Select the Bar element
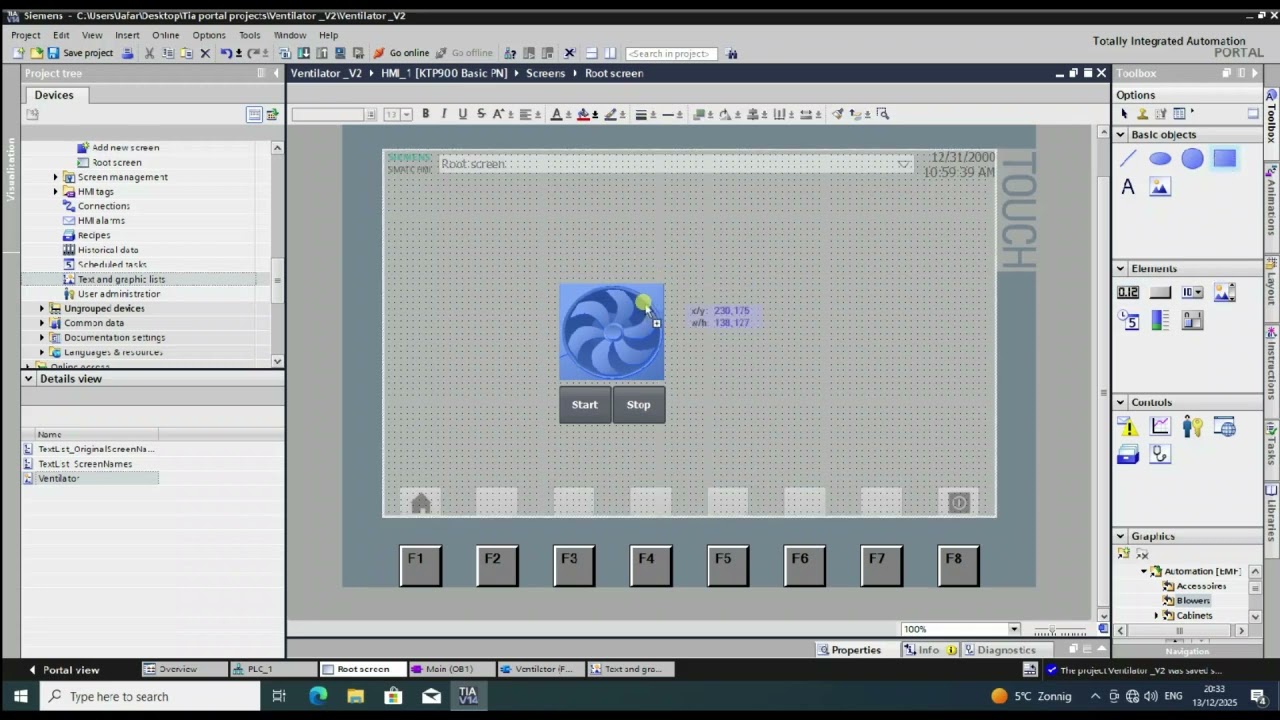Image resolution: width=1280 pixels, height=720 pixels. click(x=1160, y=321)
